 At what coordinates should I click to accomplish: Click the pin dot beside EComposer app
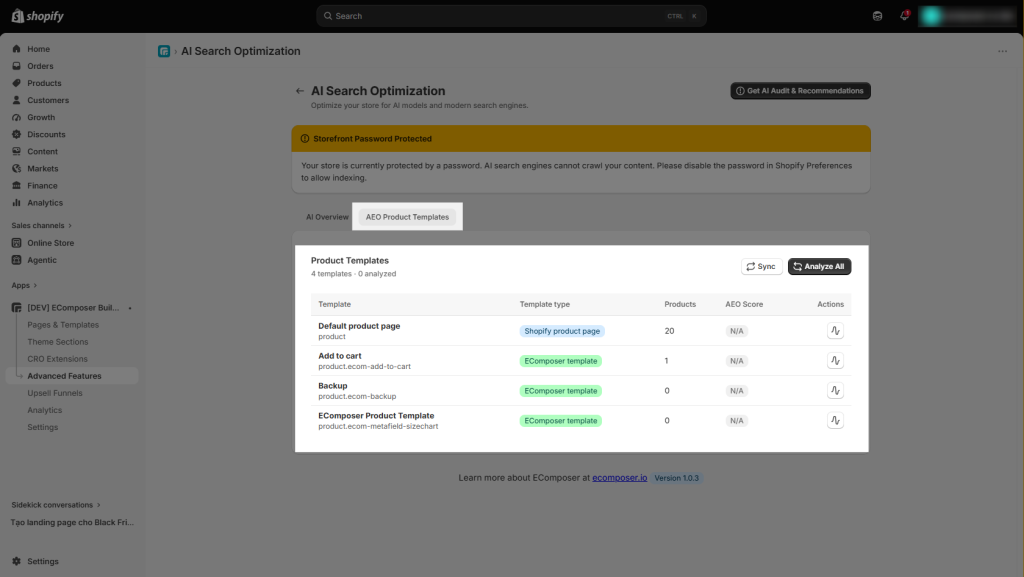pyautogui.click(x=130, y=308)
